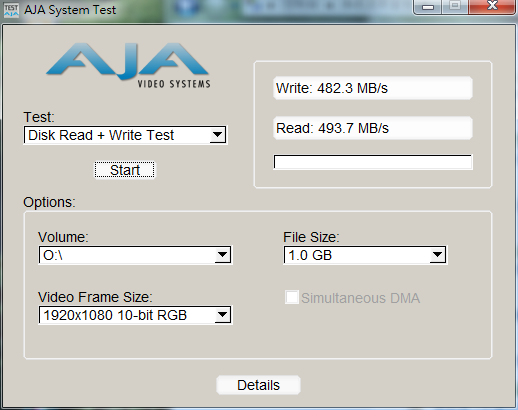Click the AJA System Test title bar icon

11,10
